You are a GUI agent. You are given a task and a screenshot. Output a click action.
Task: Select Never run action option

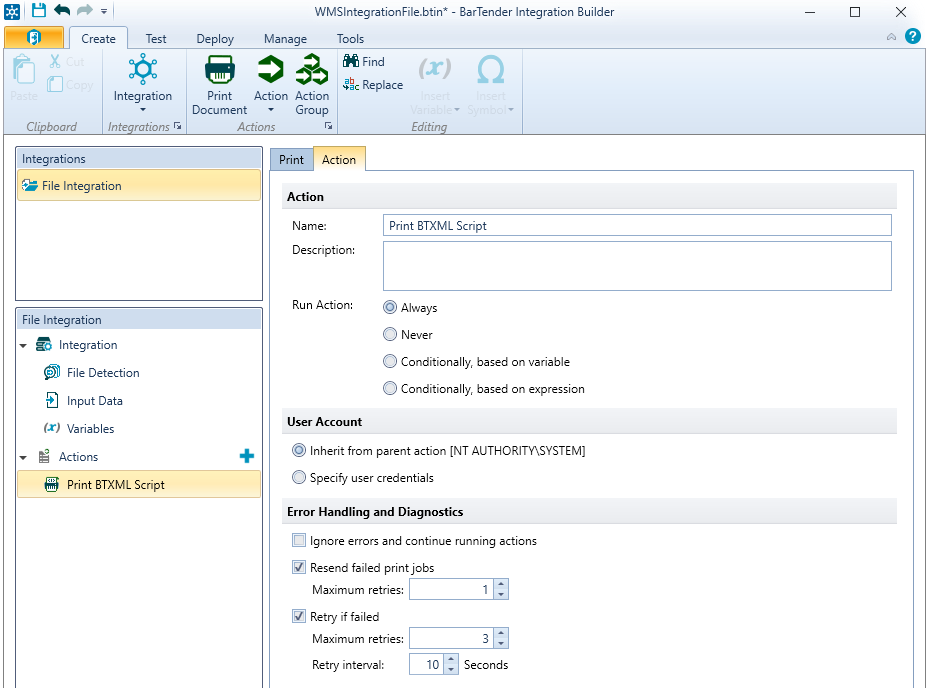click(x=390, y=335)
